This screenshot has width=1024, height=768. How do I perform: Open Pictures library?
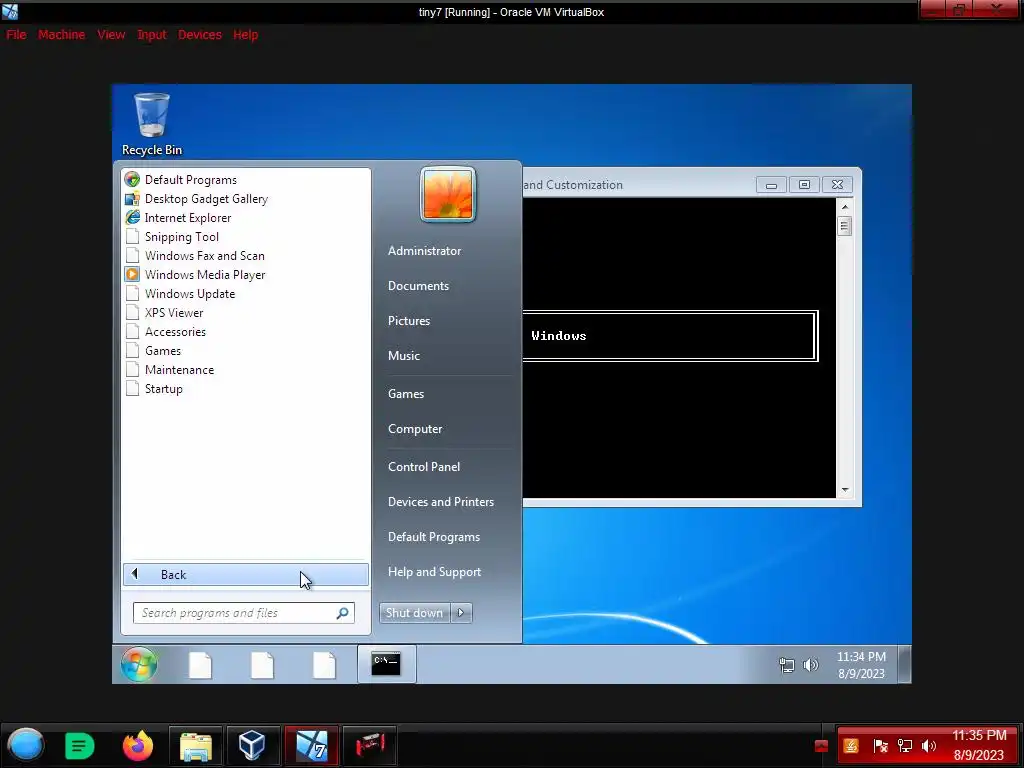click(409, 321)
